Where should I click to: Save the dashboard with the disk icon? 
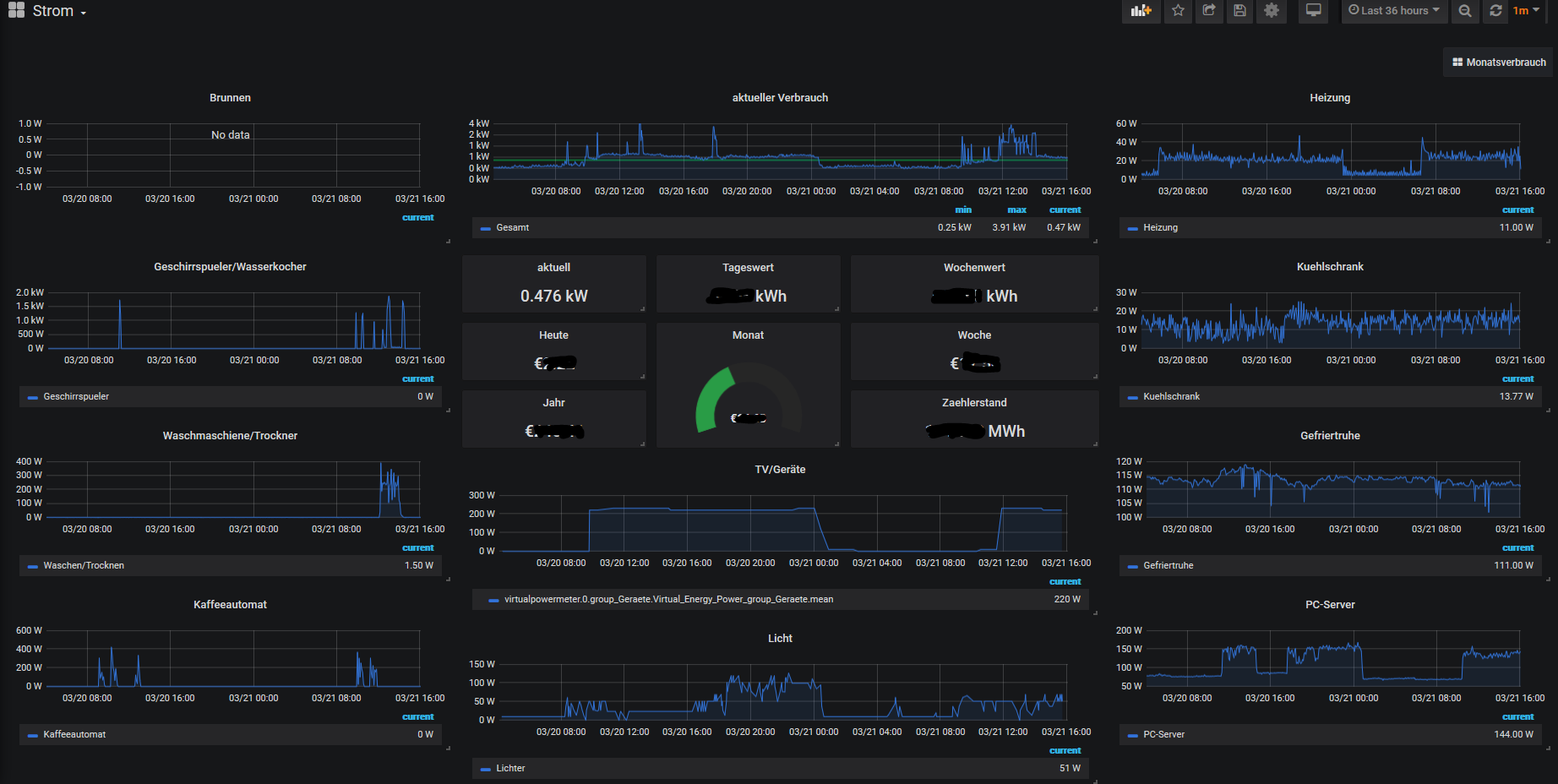coord(1239,11)
